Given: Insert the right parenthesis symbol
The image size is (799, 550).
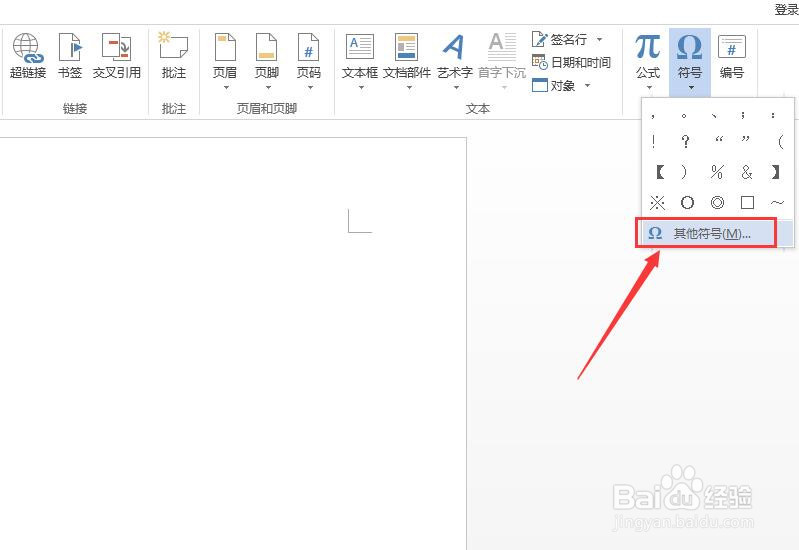Looking at the screenshot, I should [684, 172].
